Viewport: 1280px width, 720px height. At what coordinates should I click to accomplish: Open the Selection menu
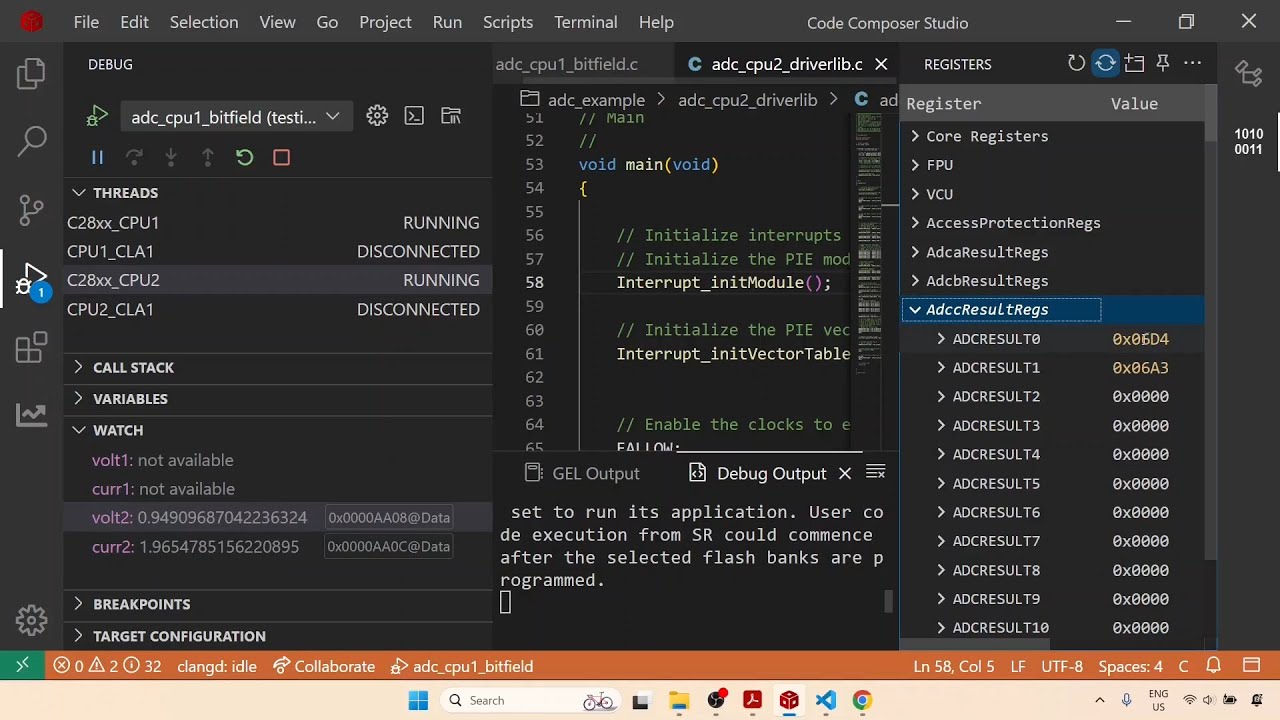click(x=204, y=22)
